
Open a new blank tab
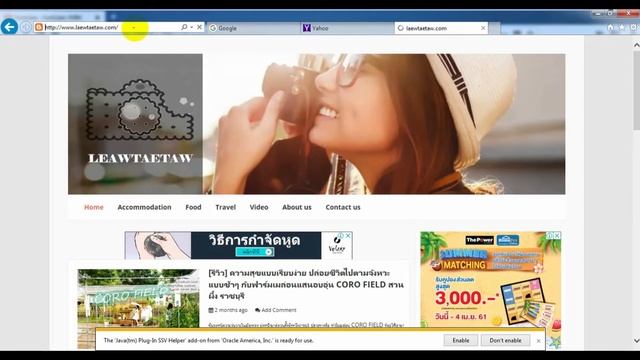[494, 28]
